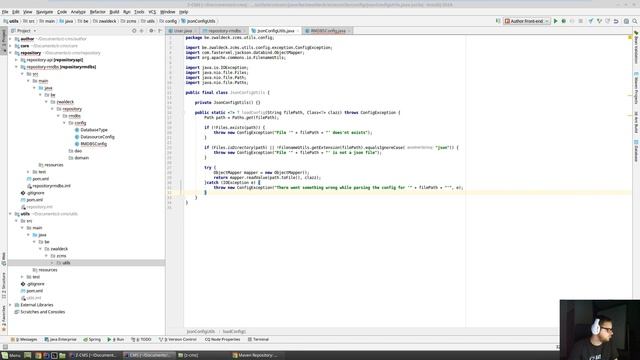The width and height of the screenshot is (640, 360).
Task: Close the JsonConfigUtils.java tab
Action: (298, 31)
